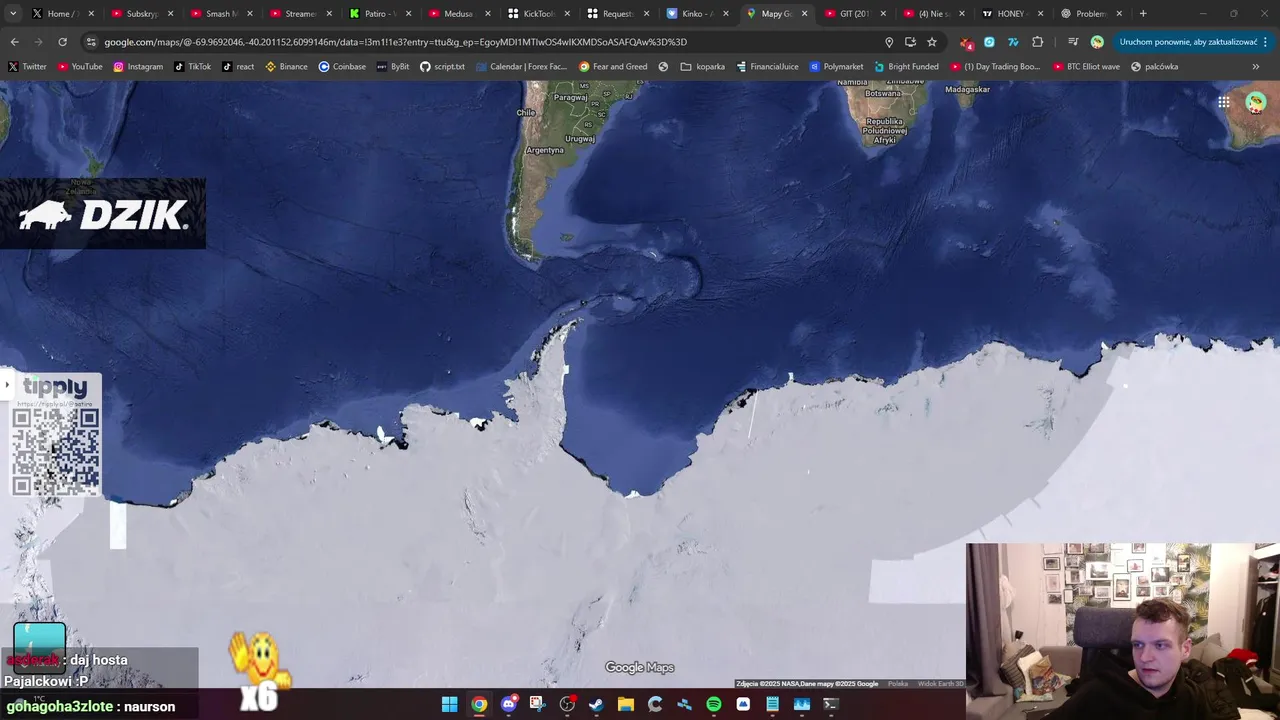The image size is (1280, 720).
Task: Open the Fear and Greed bookmark
Action: click(613, 67)
